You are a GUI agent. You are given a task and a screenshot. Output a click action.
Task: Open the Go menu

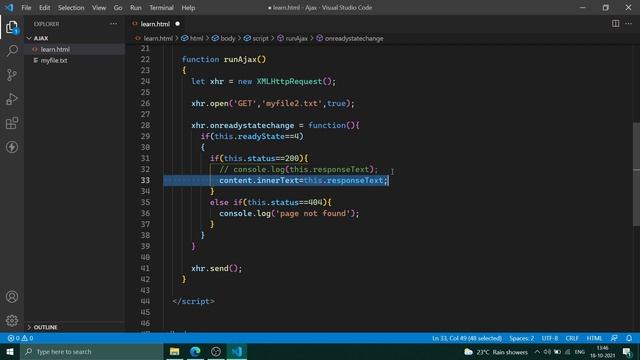pyautogui.click(x=118, y=8)
